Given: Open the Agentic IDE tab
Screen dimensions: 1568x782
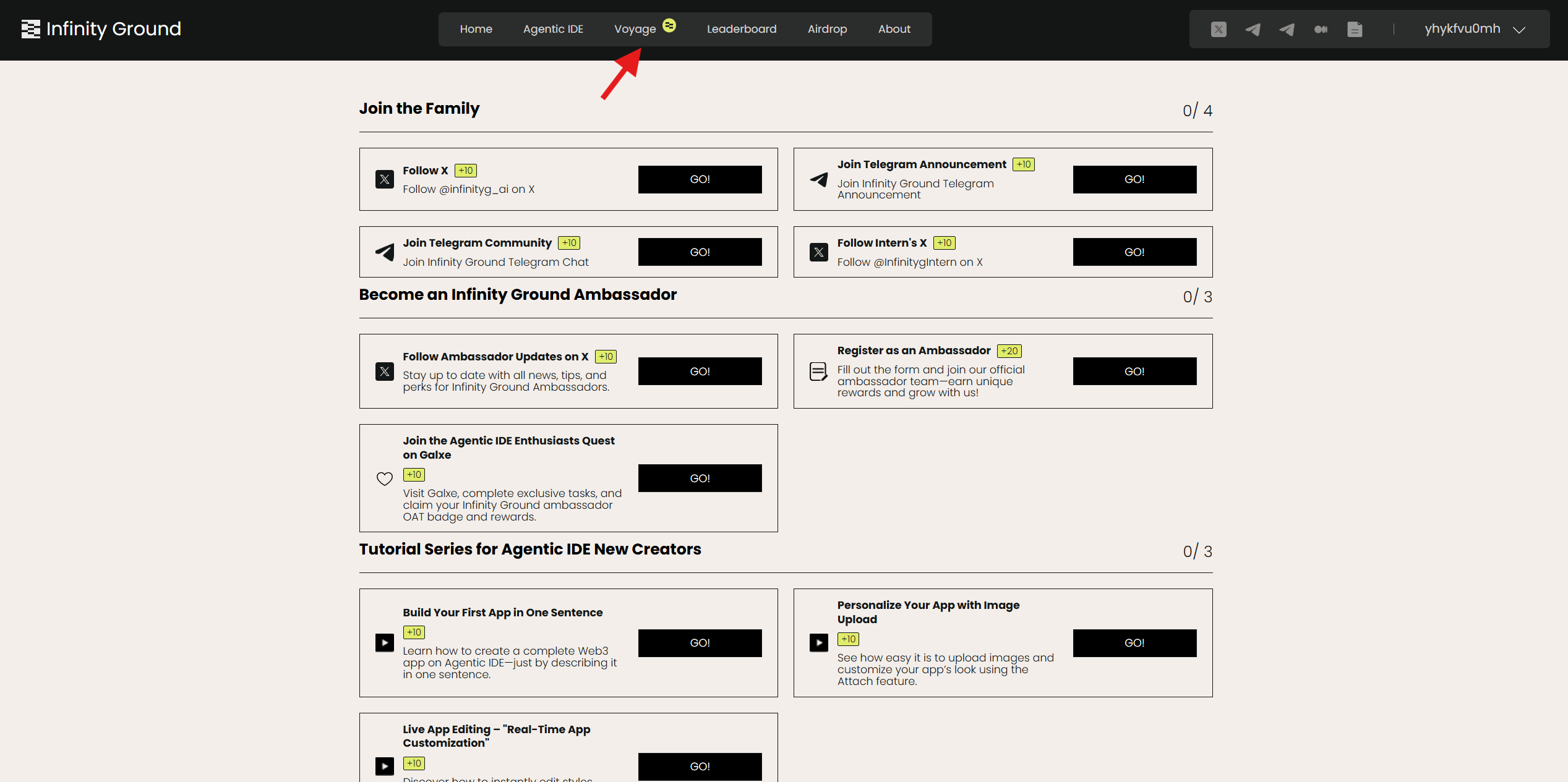Looking at the screenshot, I should (x=553, y=29).
